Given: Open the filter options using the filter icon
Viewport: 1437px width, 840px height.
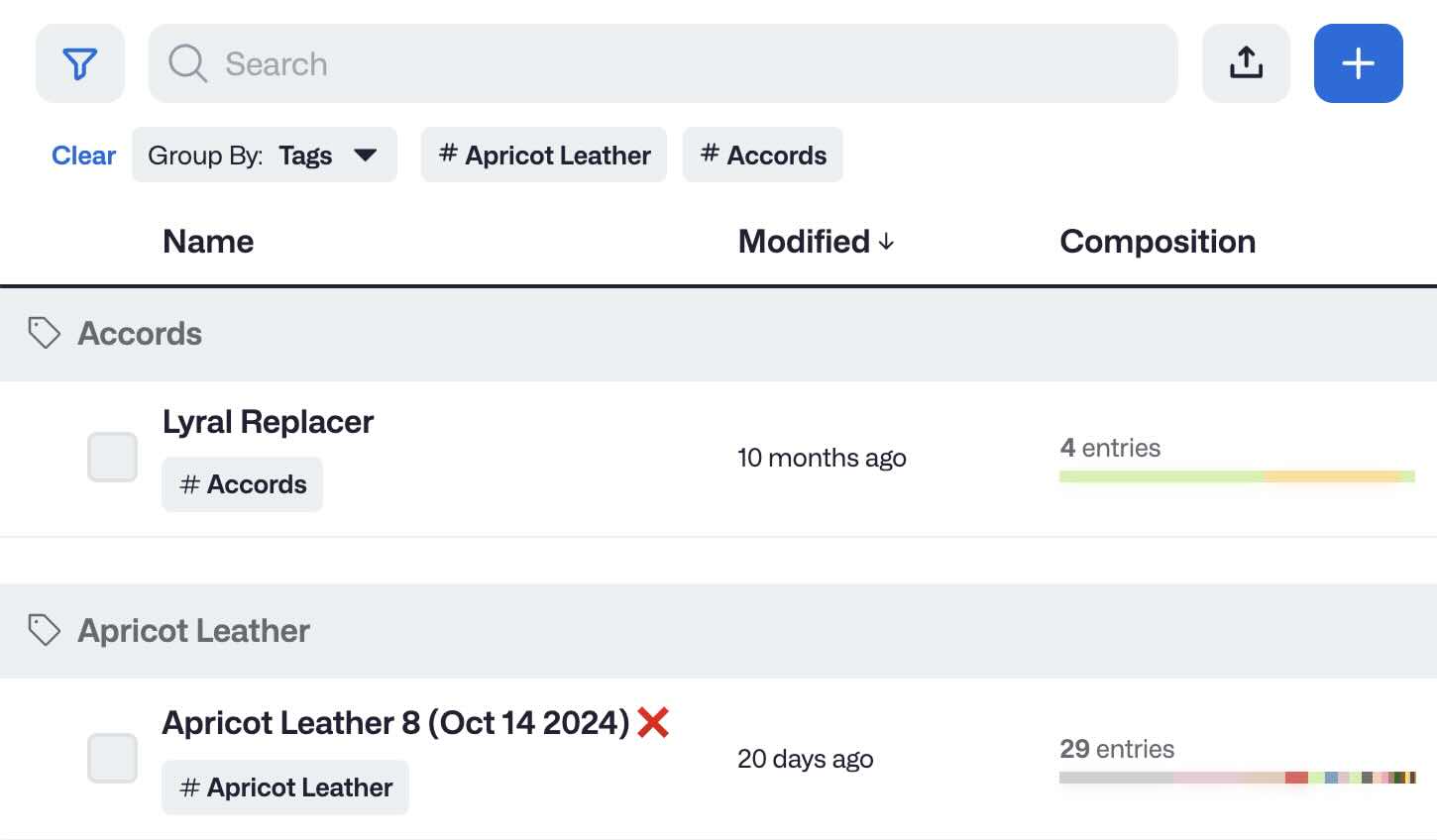Looking at the screenshot, I should (x=80, y=62).
